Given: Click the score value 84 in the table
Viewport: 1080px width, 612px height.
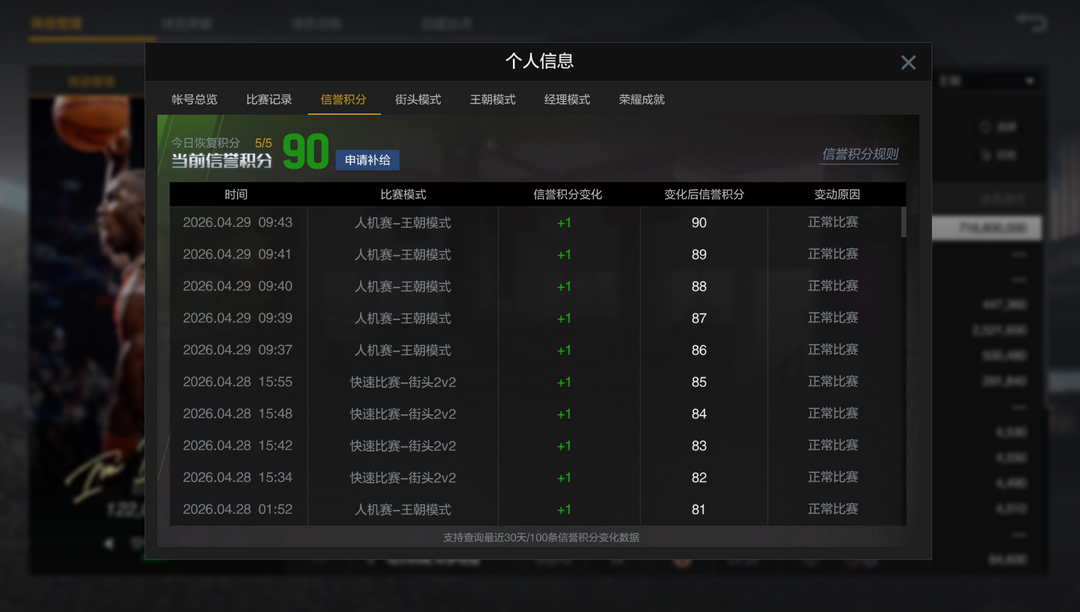Looking at the screenshot, I should 699,414.
